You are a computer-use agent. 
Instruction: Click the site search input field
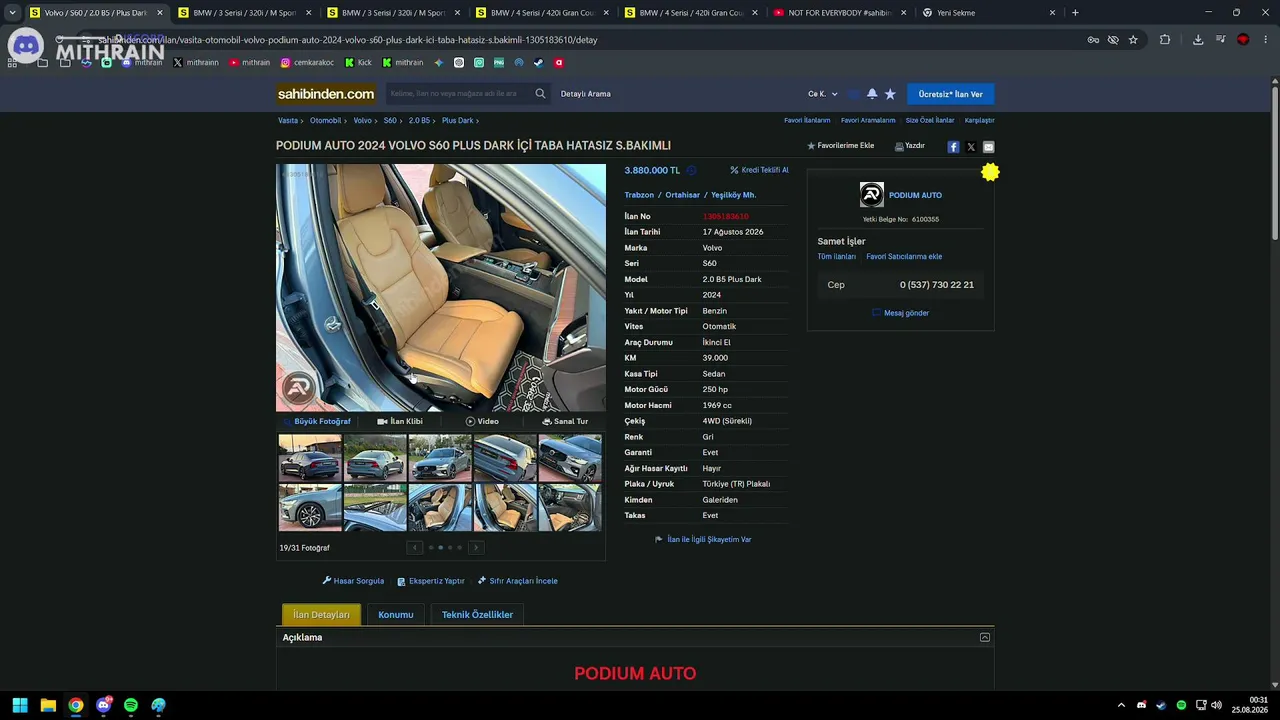click(459, 94)
